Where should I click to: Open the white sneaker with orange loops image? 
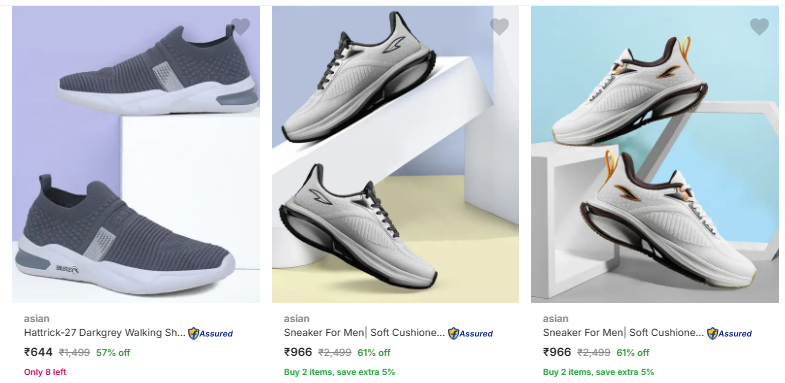[x=655, y=154]
